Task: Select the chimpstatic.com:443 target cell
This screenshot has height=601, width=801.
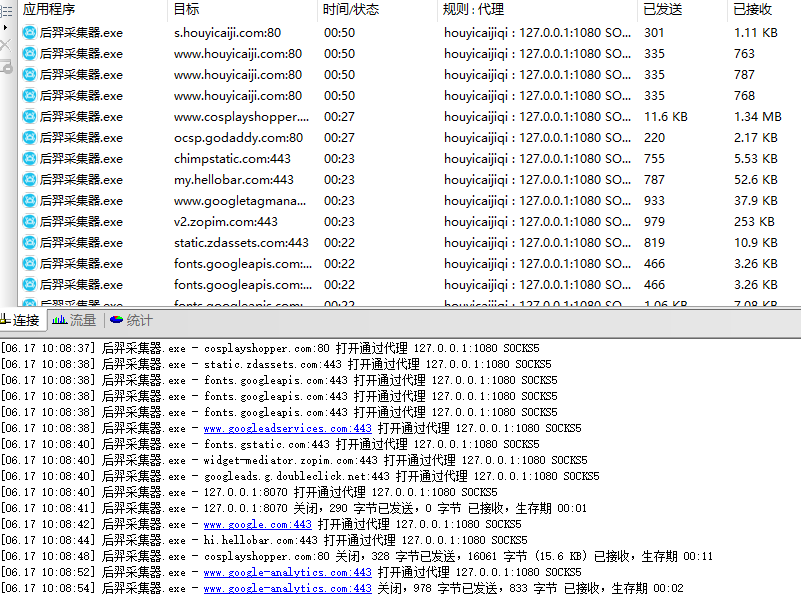Action: [x=232, y=158]
